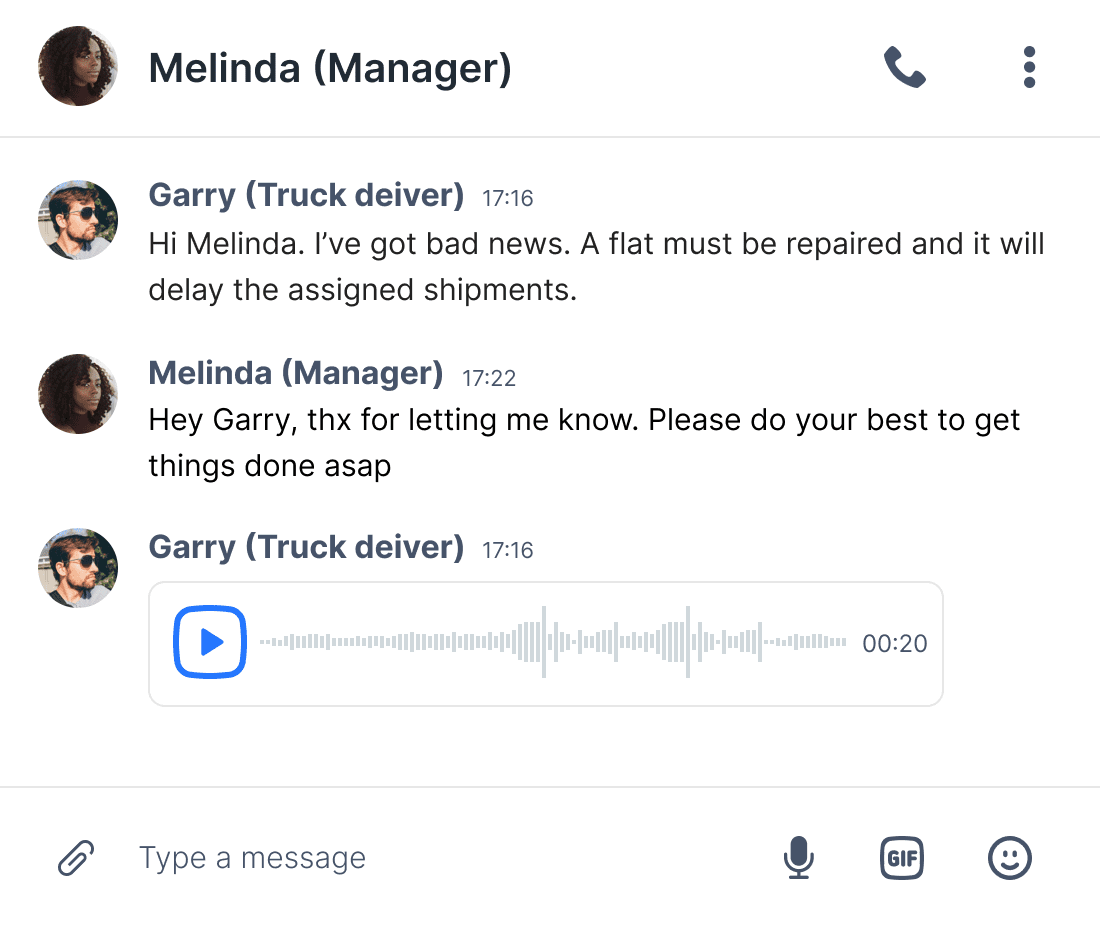Click the paperclip attachment icon
The height and width of the screenshot is (932, 1100).
[76, 858]
